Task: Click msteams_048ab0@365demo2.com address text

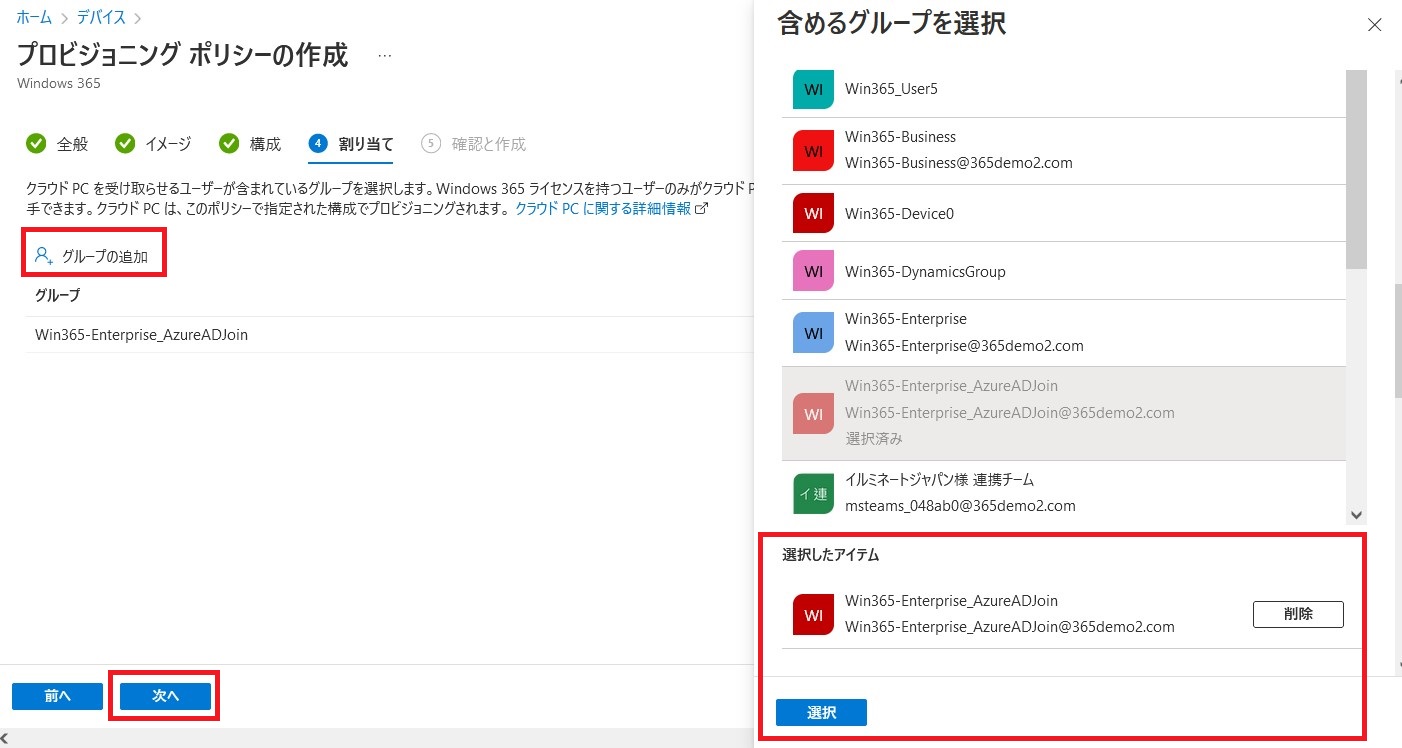Action: 960,506
